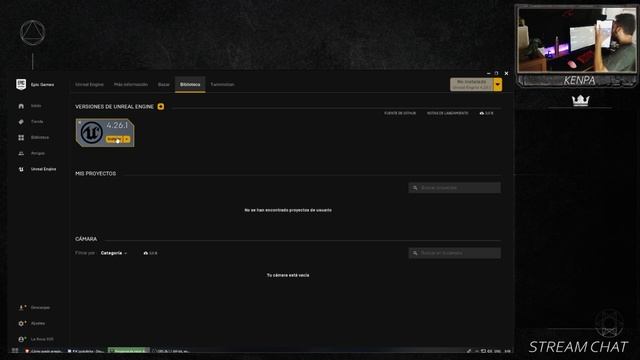
Task: Open the Ajustes settings gear icon
Action: point(22,323)
